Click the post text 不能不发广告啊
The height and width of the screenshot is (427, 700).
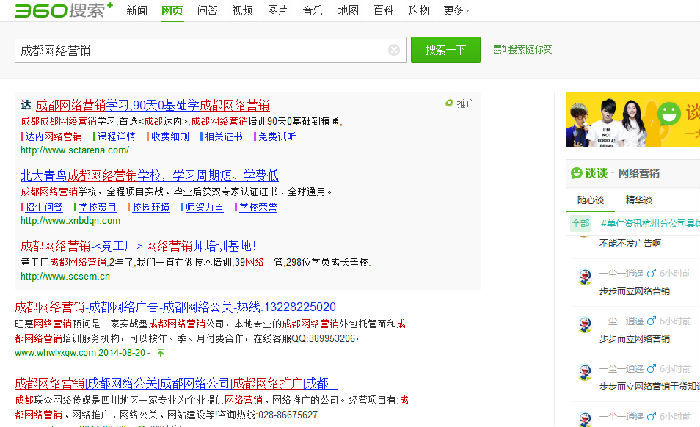(x=629, y=243)
